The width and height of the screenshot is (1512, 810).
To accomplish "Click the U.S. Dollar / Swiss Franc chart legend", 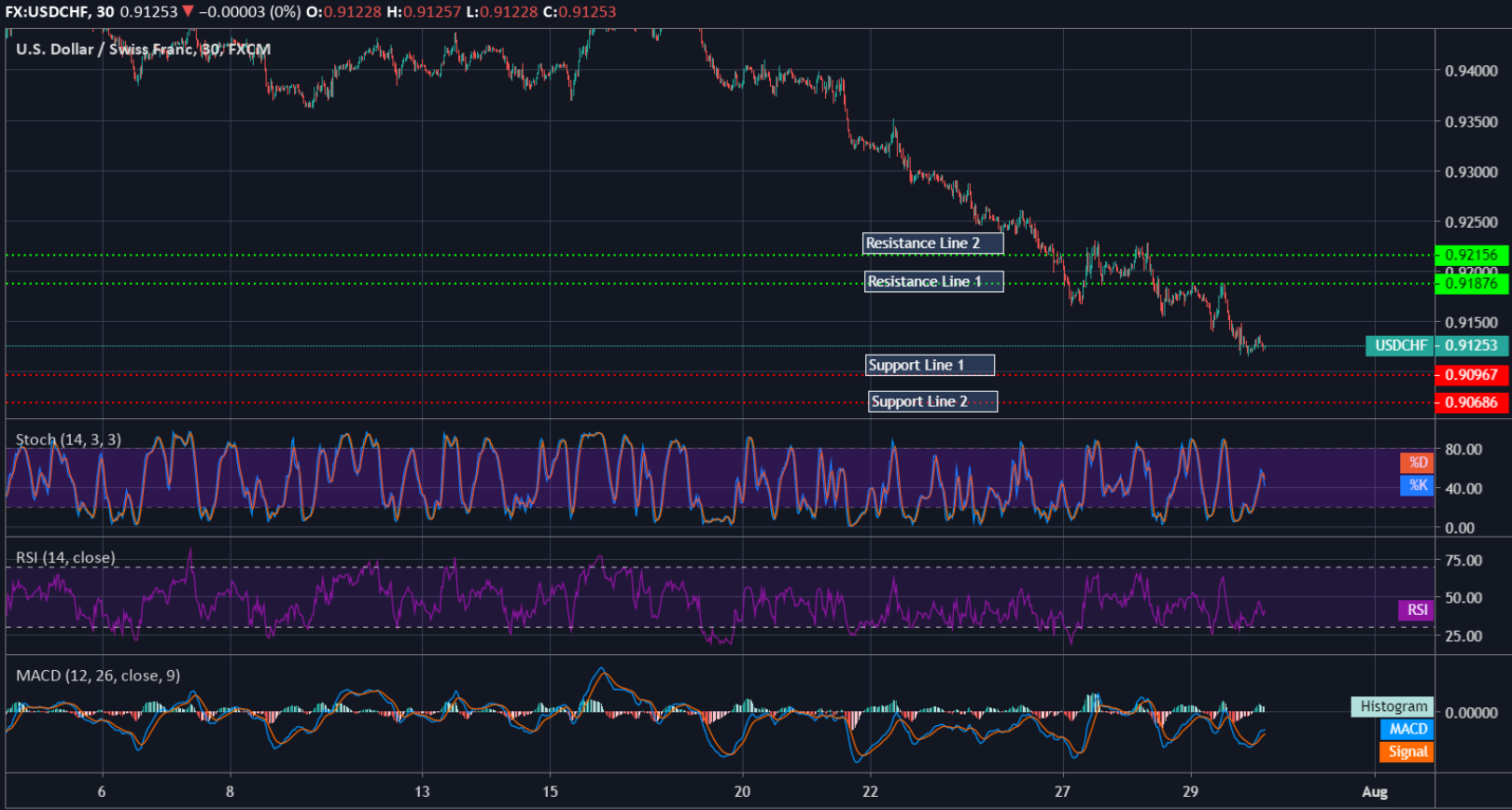I will pos(143,49).
